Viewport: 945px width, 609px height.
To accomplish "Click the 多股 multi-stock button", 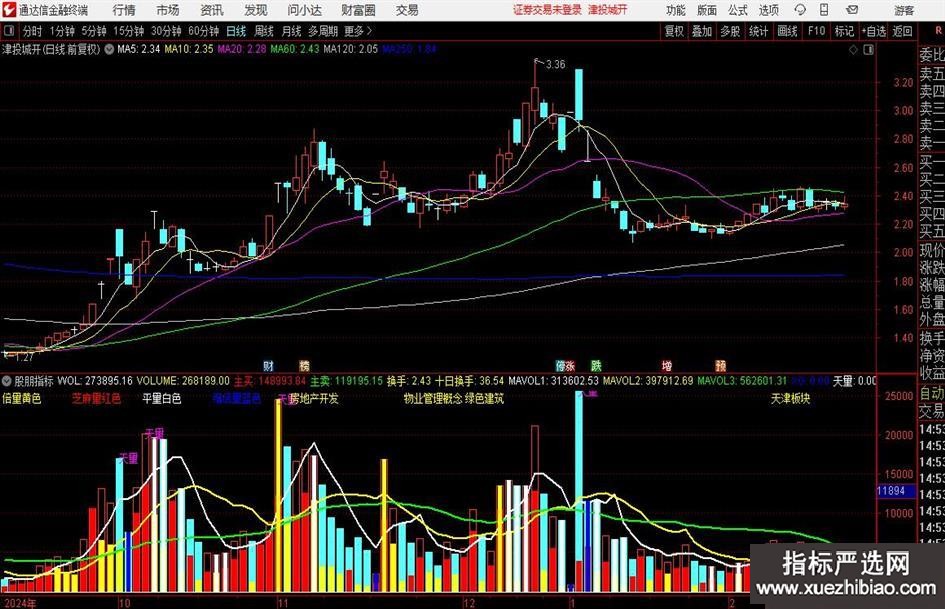I will (x=730, y=31).
